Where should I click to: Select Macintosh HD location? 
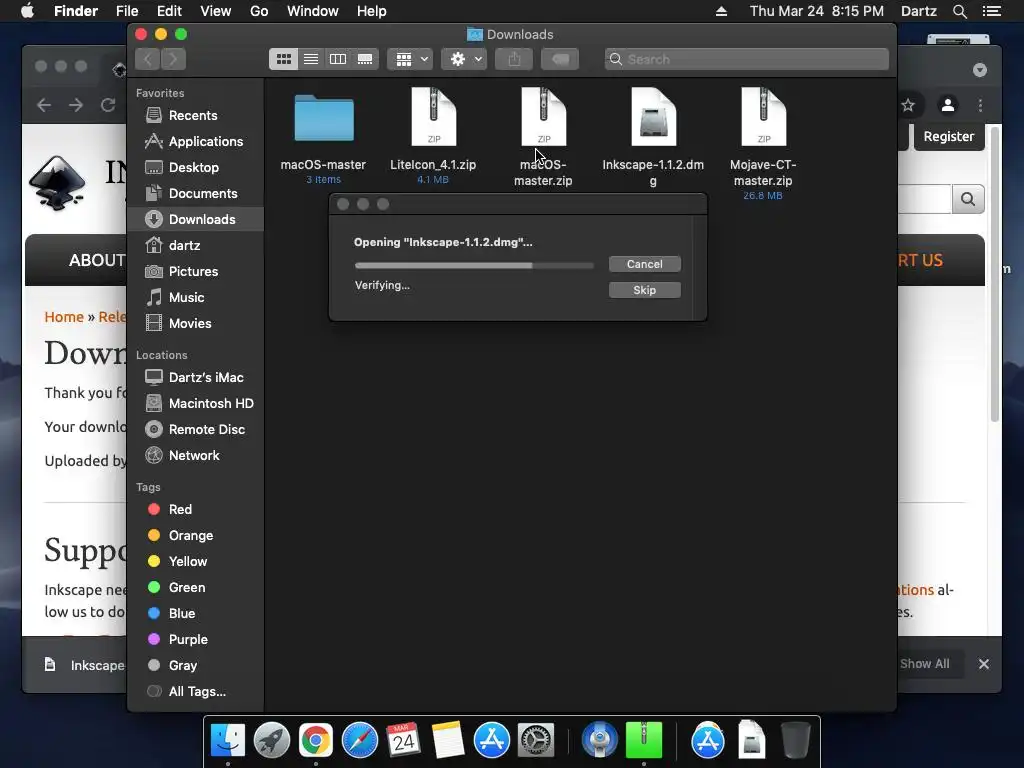click(x=195, y=404)
